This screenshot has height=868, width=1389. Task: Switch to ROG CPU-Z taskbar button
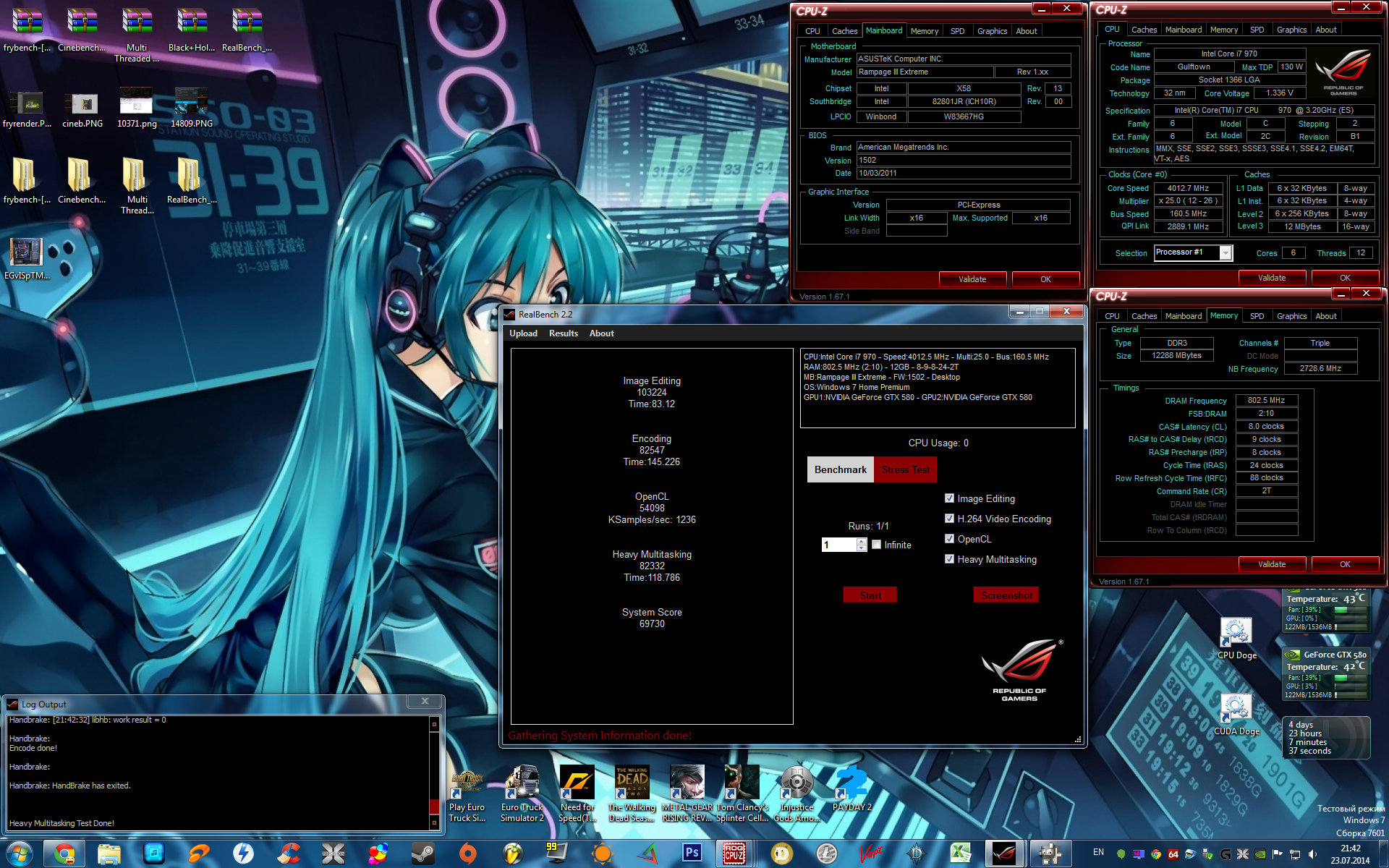(x=735, y=854)
